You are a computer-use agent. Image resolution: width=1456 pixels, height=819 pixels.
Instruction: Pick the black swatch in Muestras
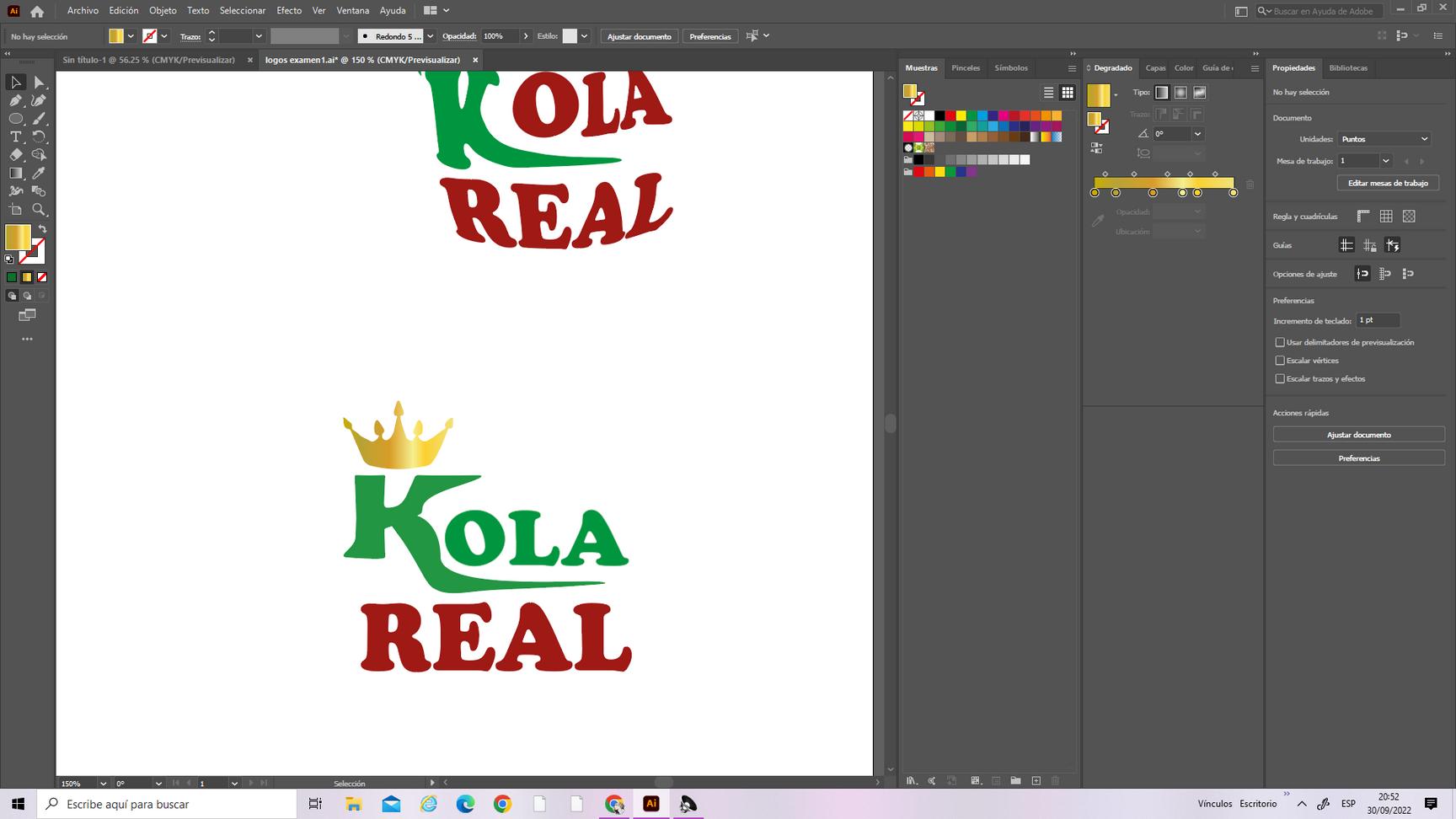[939, 115]
